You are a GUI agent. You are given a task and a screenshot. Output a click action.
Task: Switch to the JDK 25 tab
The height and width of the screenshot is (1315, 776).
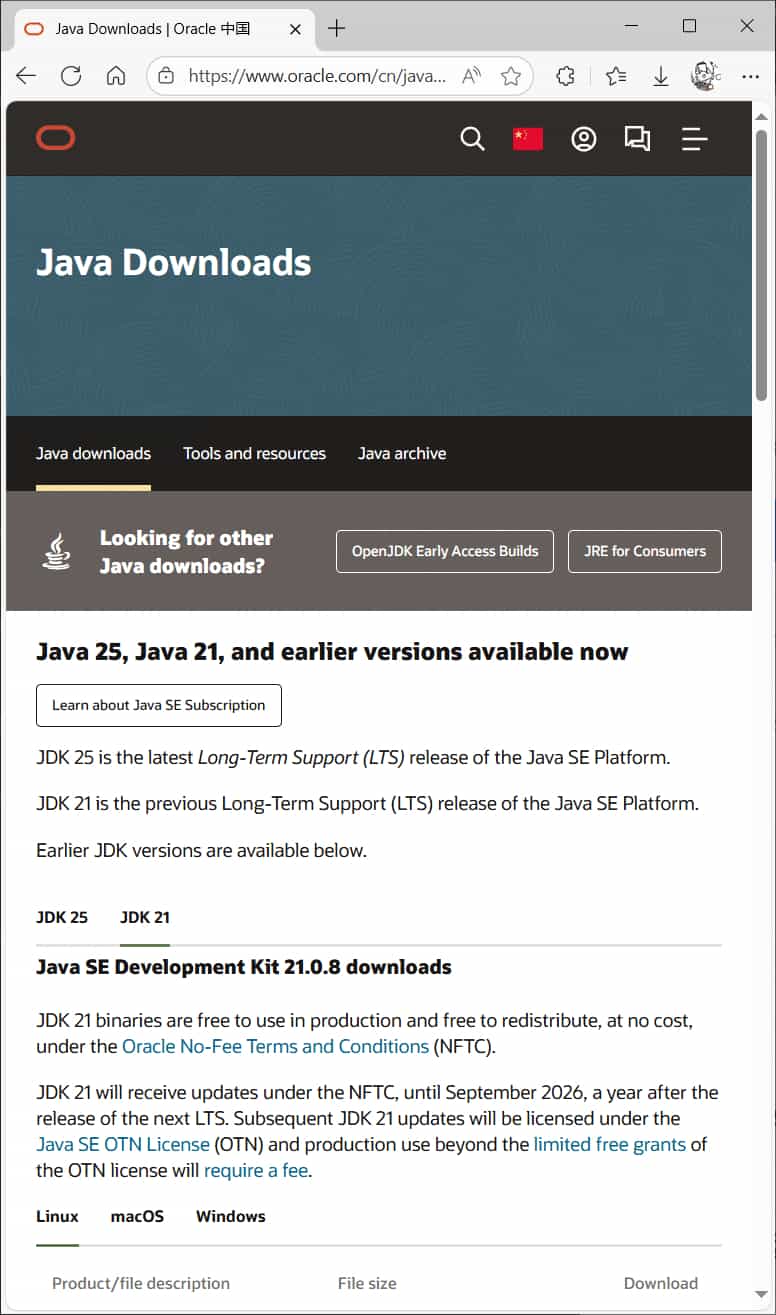point(62,917)
